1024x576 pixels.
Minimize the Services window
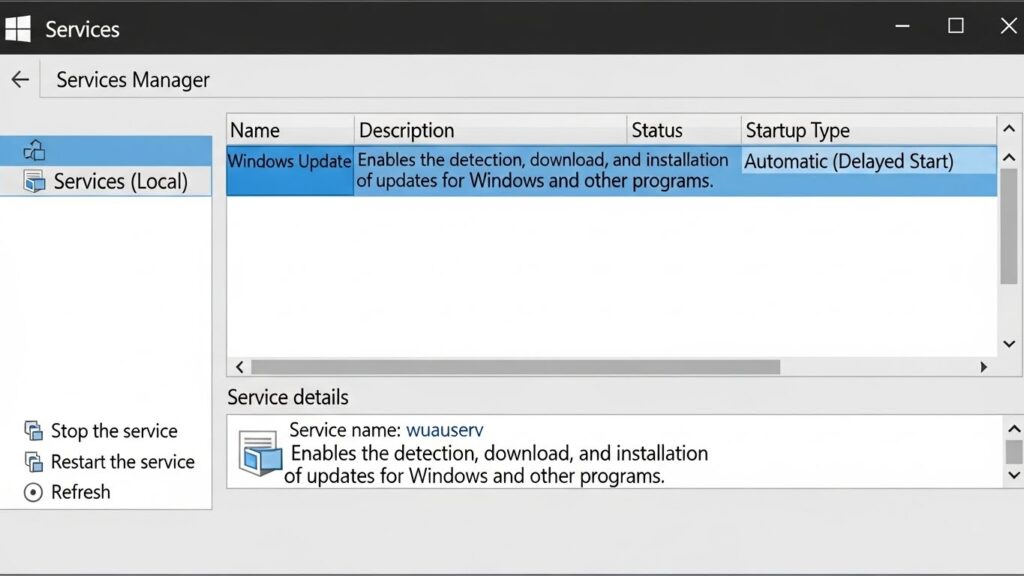(903, 26)
